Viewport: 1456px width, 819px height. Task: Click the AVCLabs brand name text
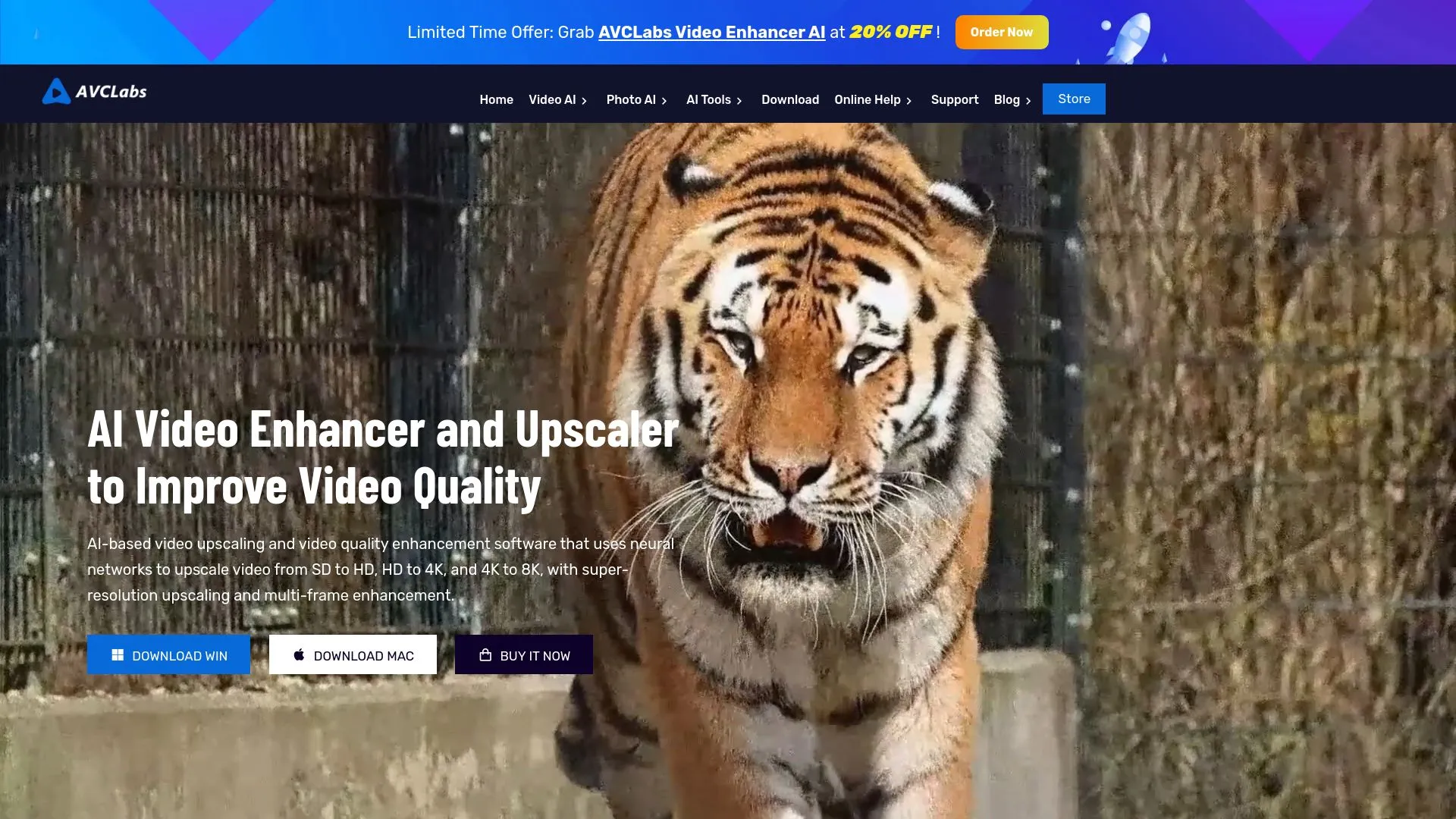[x=111, y=92]
